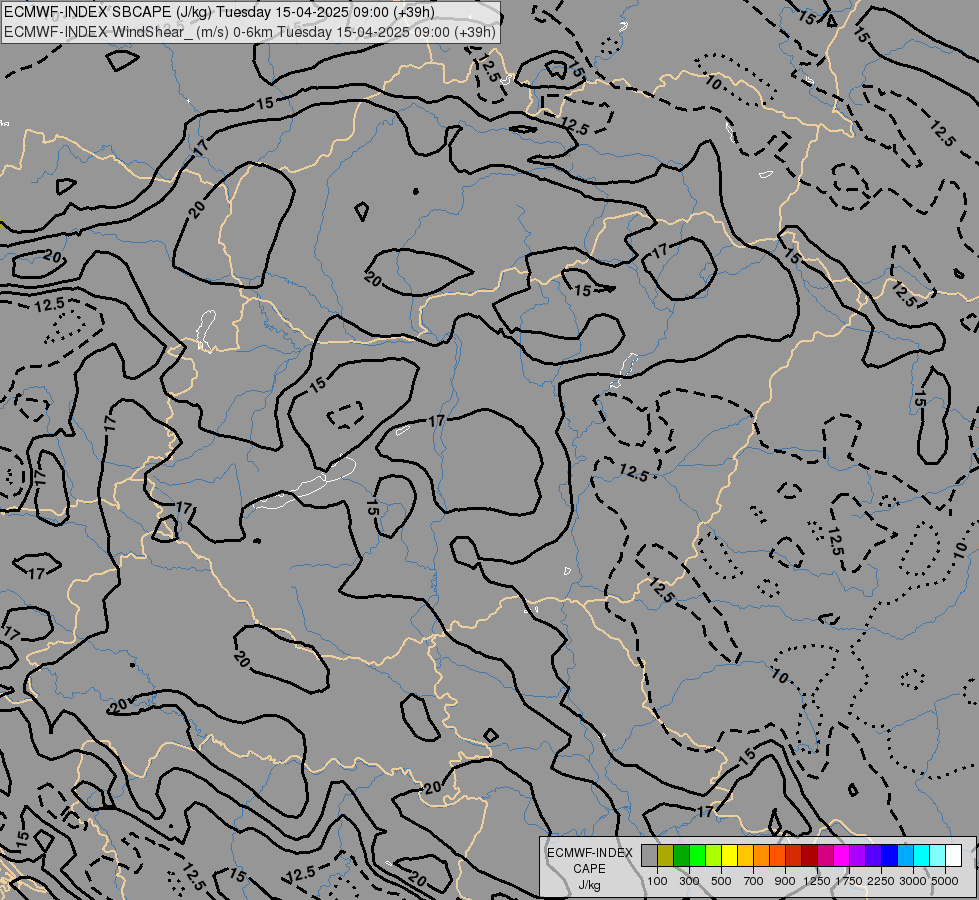The width and height of the screenshot is (979, 900).
Task: Click the 1250 legend value
Action: tap(817, 881)
